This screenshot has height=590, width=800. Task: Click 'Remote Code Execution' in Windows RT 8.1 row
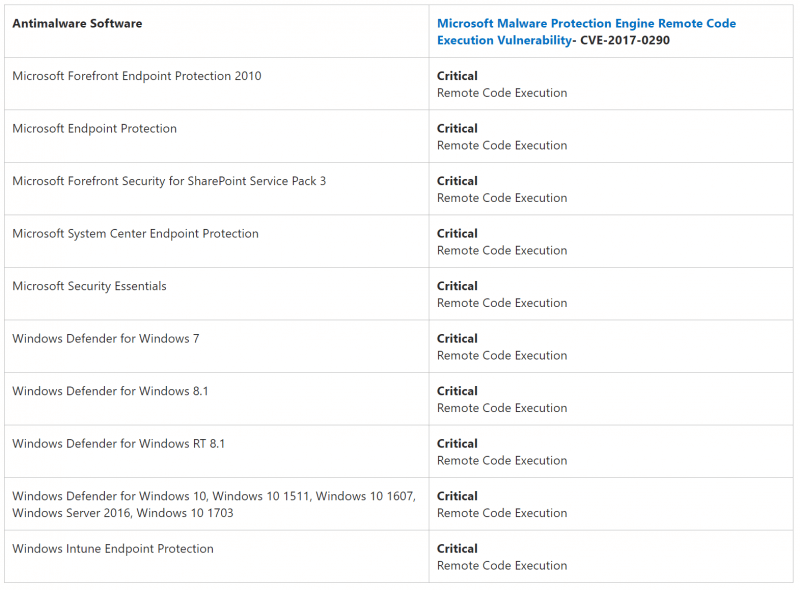coord(502,461)
